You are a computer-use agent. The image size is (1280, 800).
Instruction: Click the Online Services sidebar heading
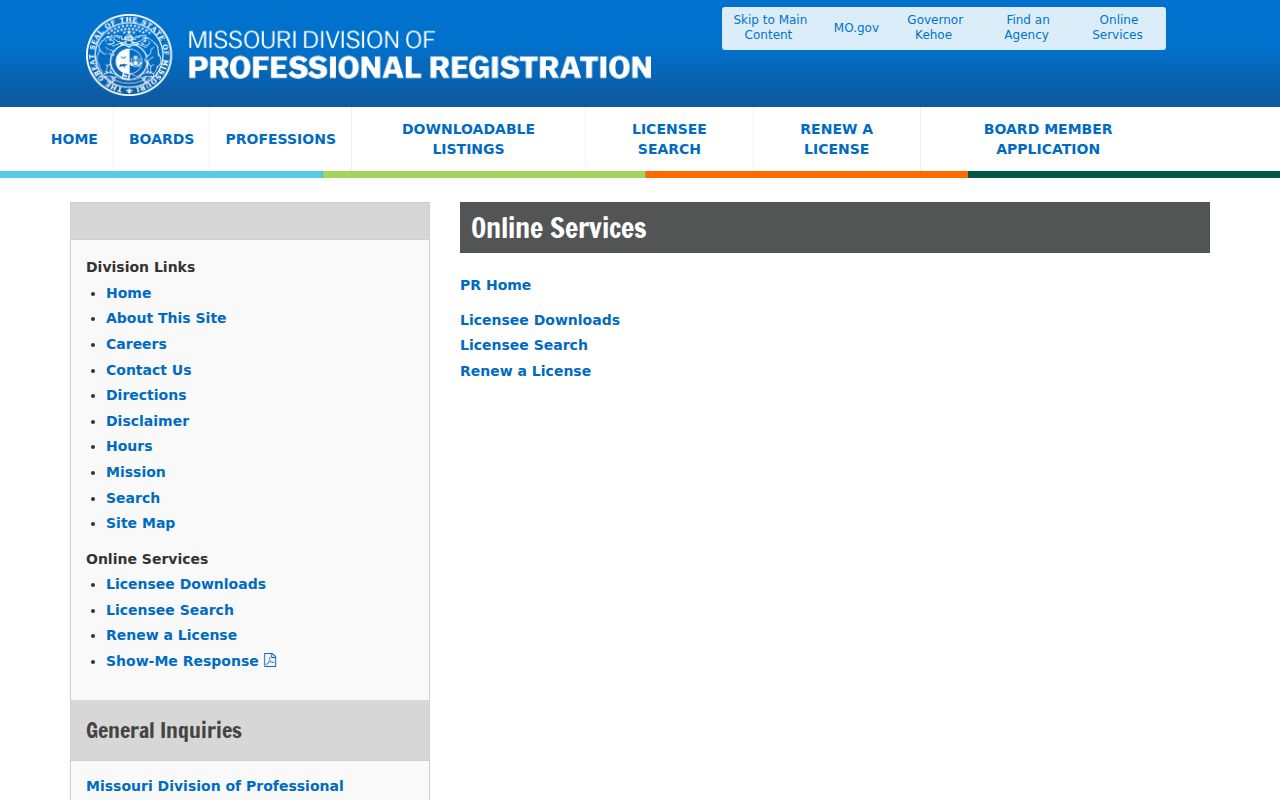(x=147, y=559)
